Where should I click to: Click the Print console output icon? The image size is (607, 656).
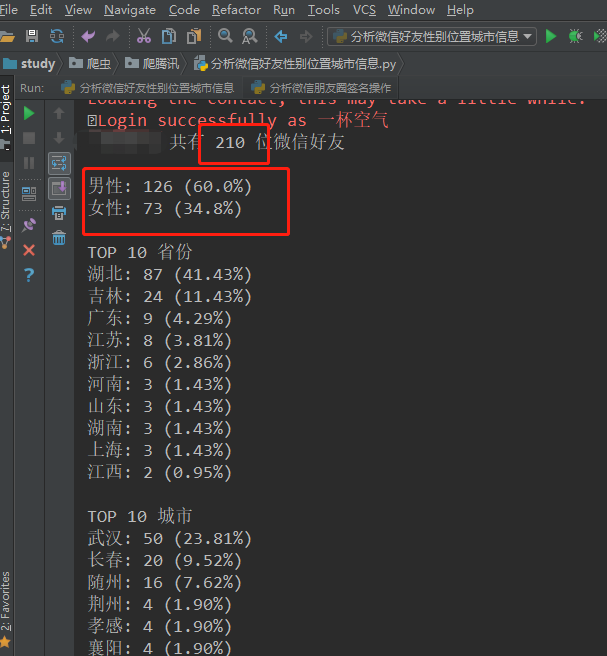59,213
